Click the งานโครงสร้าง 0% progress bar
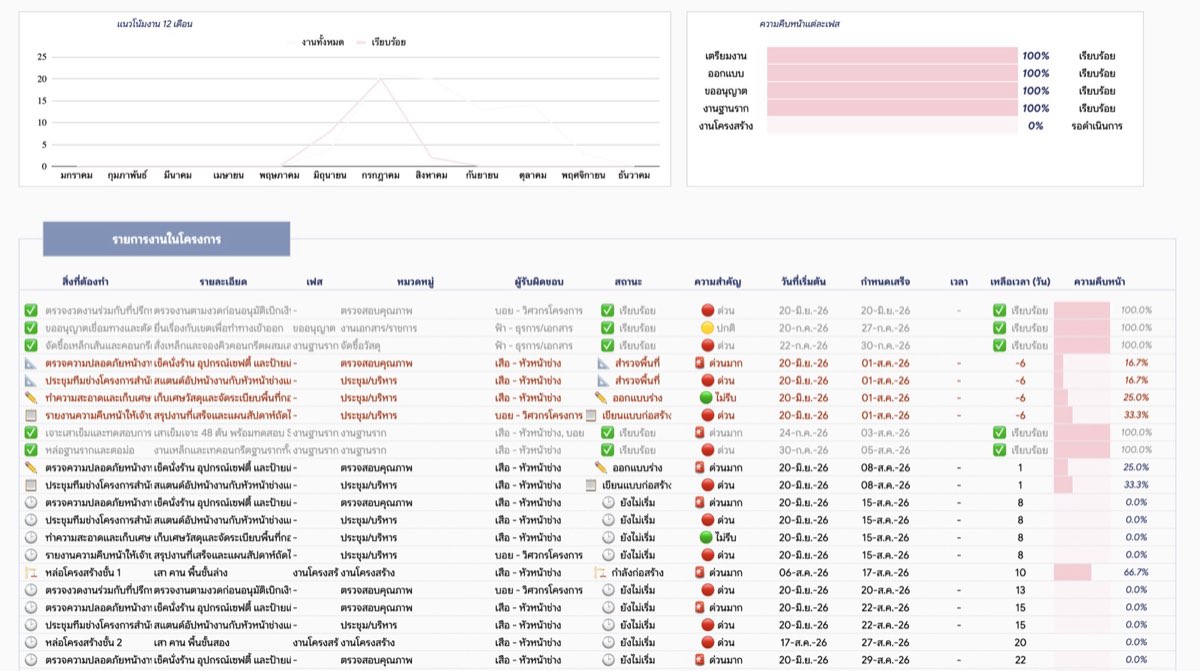Viewport: 1200px width, 671px height. pos(893,126)
